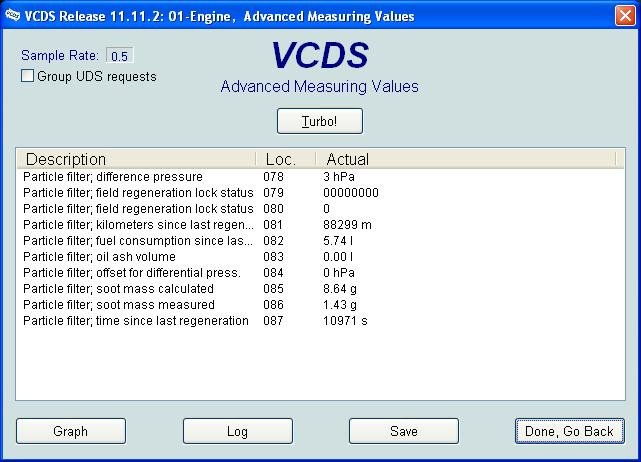Start logging with the Log button
Viewport: 641px width, 462px height.
(x=238, y=431)
